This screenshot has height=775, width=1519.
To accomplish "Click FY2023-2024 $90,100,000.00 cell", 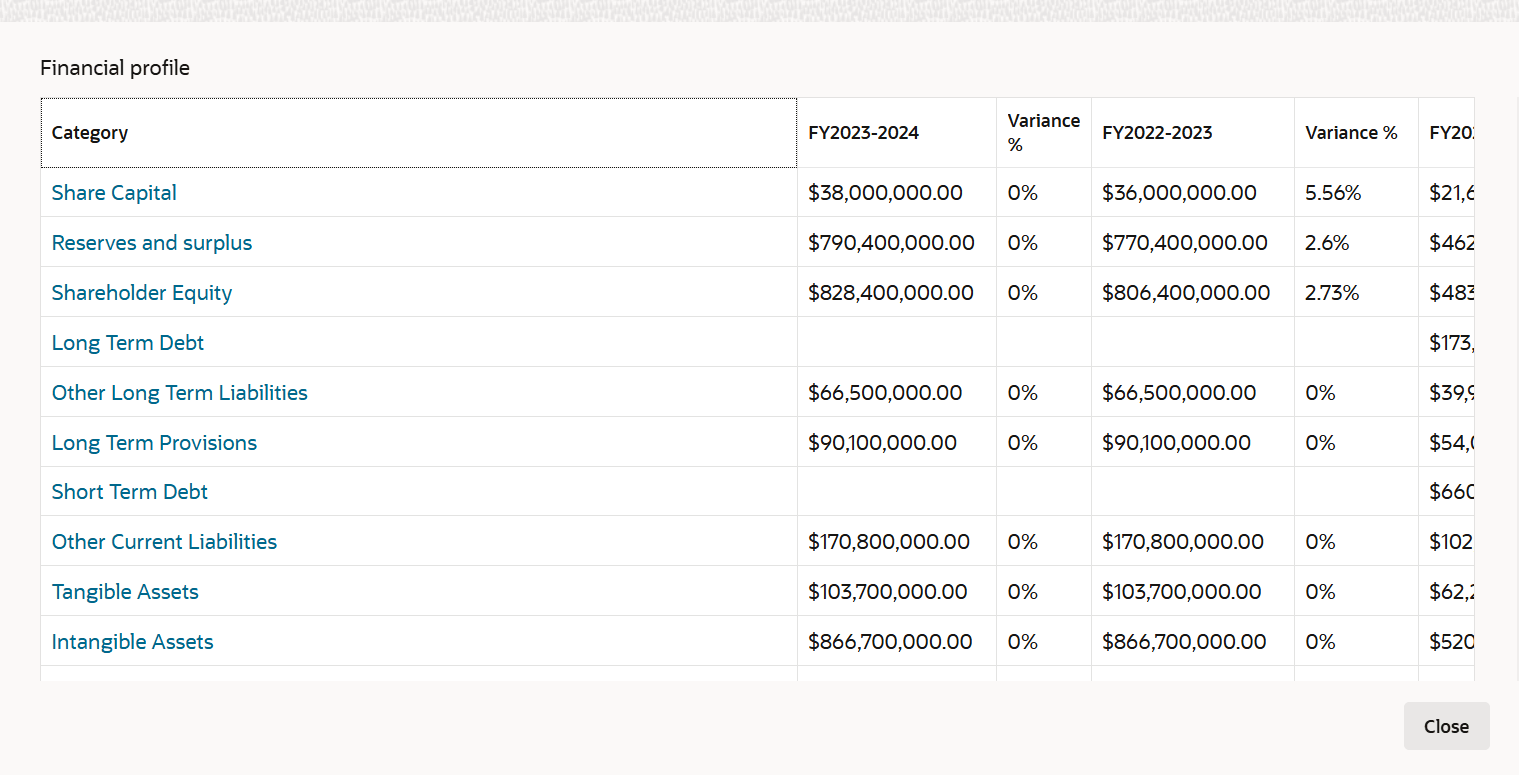I will 897,443.
